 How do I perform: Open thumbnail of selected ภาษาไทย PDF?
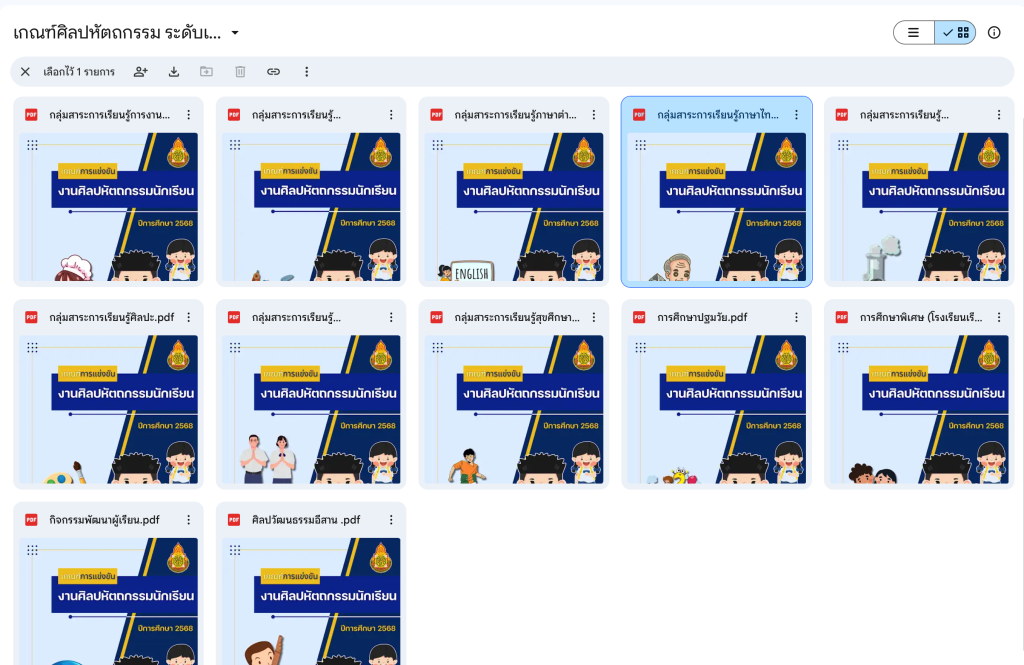pos(716,205)
